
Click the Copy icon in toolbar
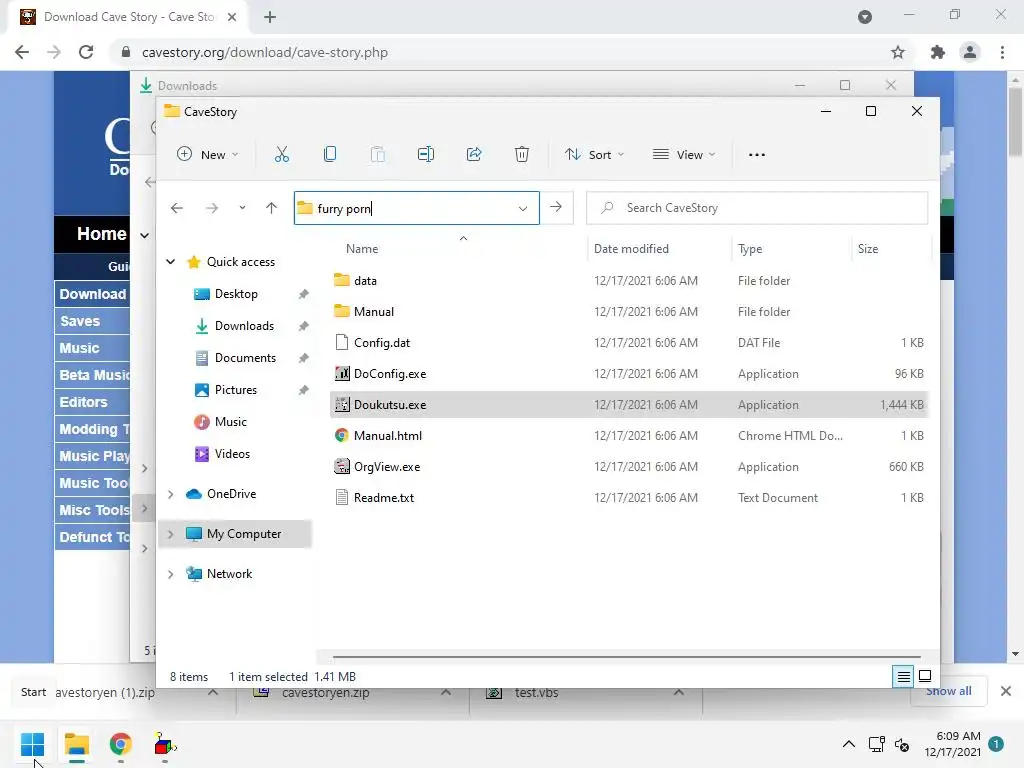[x=330, y=155]
